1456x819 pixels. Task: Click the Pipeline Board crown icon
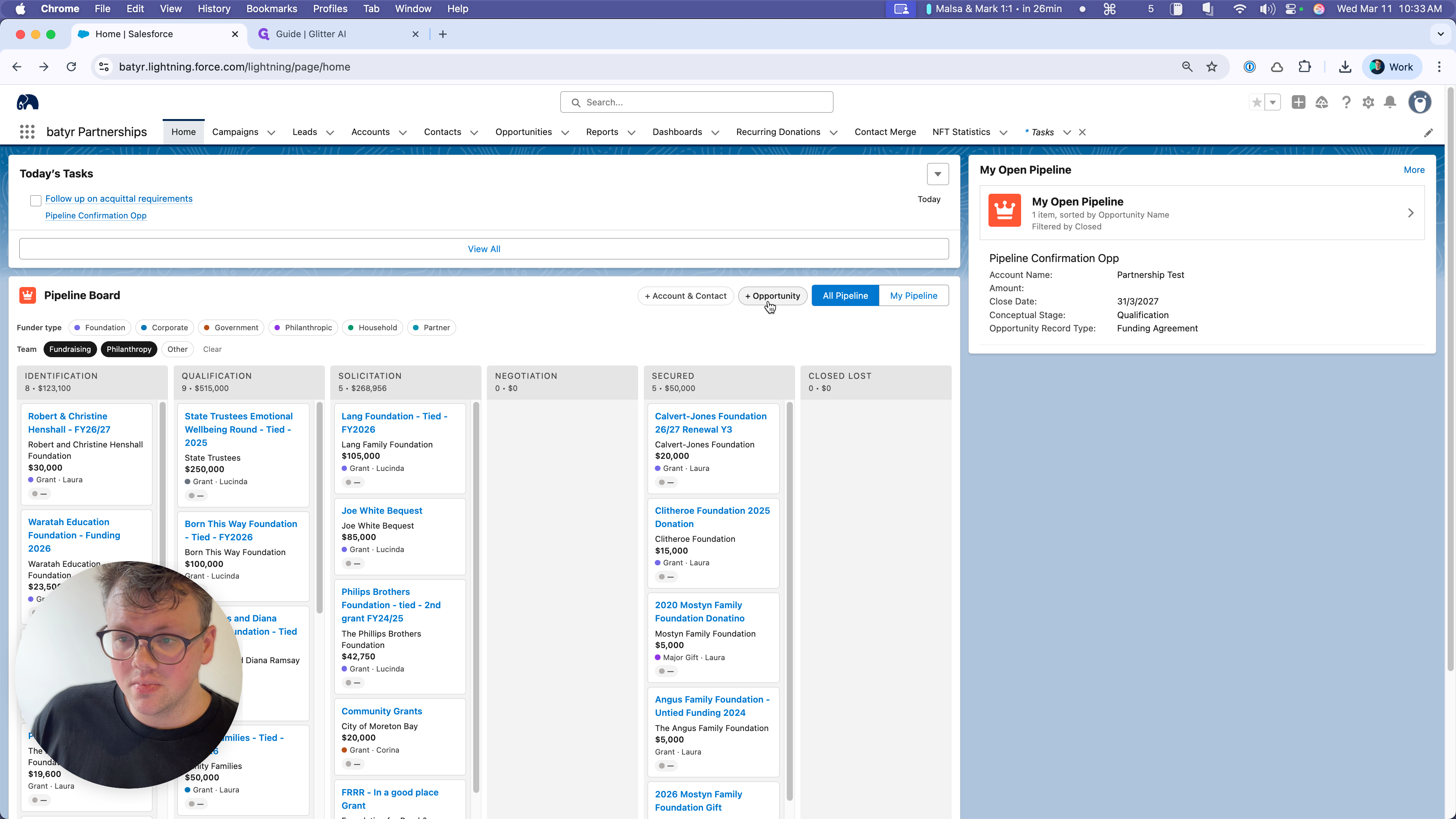coord(28,295)
